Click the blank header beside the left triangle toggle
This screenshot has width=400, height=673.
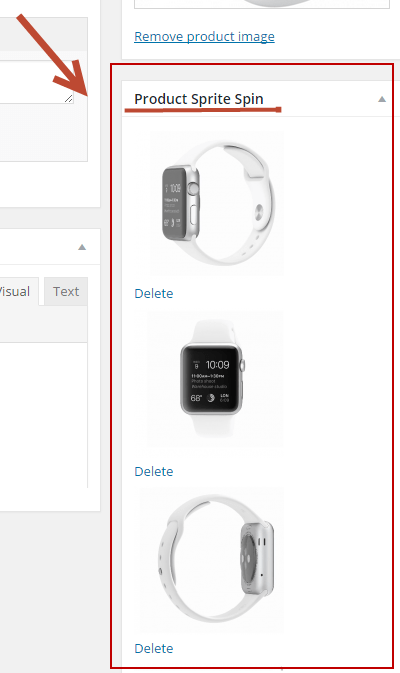36,247
